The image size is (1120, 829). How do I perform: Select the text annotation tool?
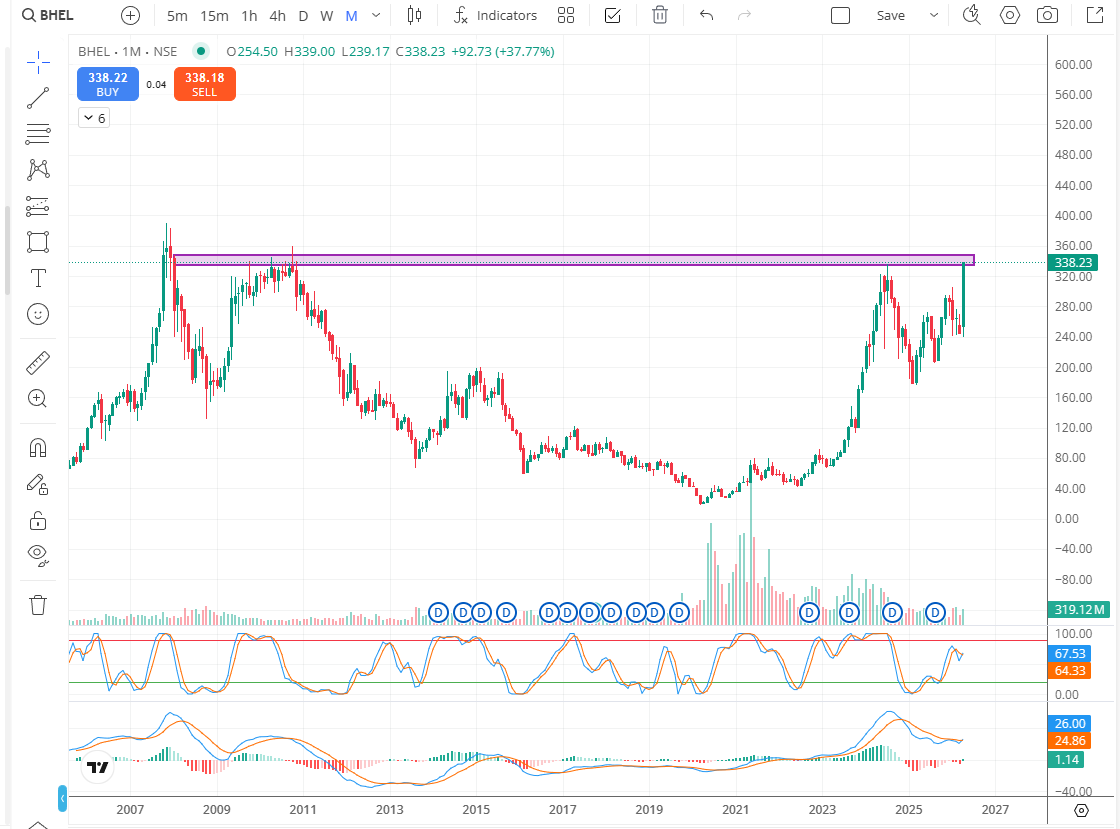pos(38,278)
